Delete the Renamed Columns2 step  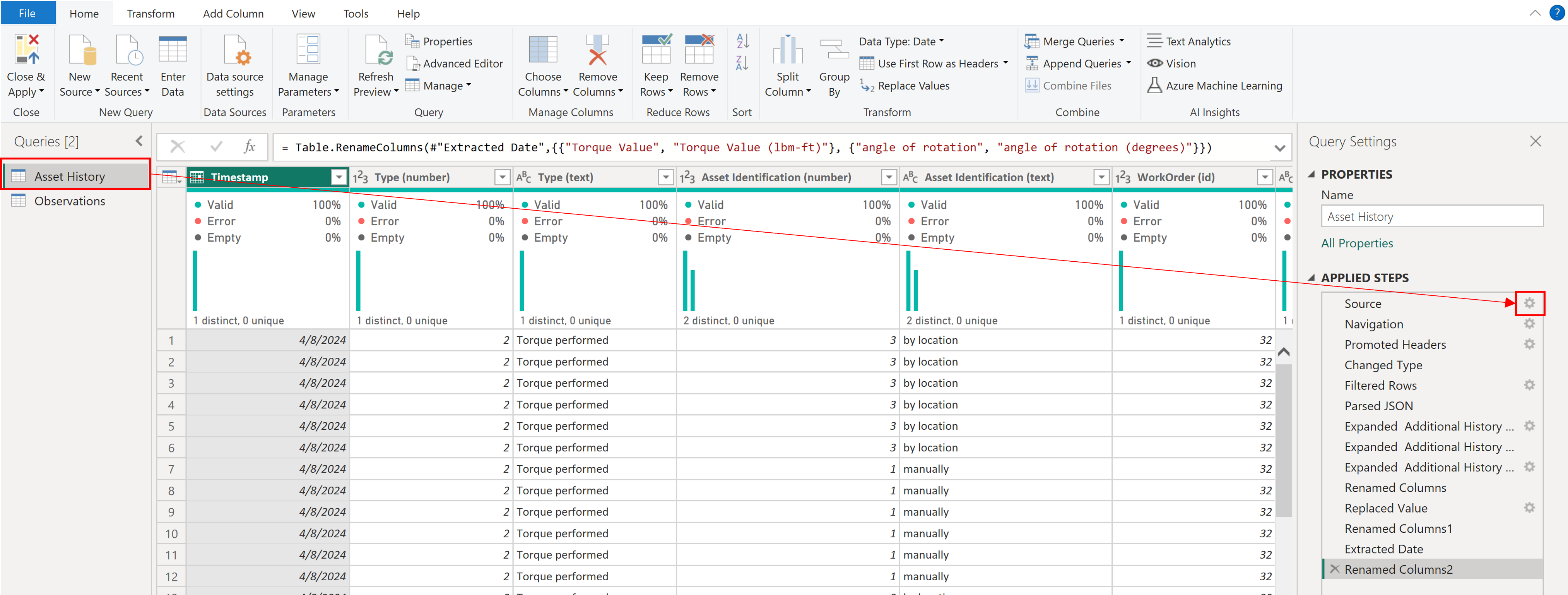(x=1335, y=569)
